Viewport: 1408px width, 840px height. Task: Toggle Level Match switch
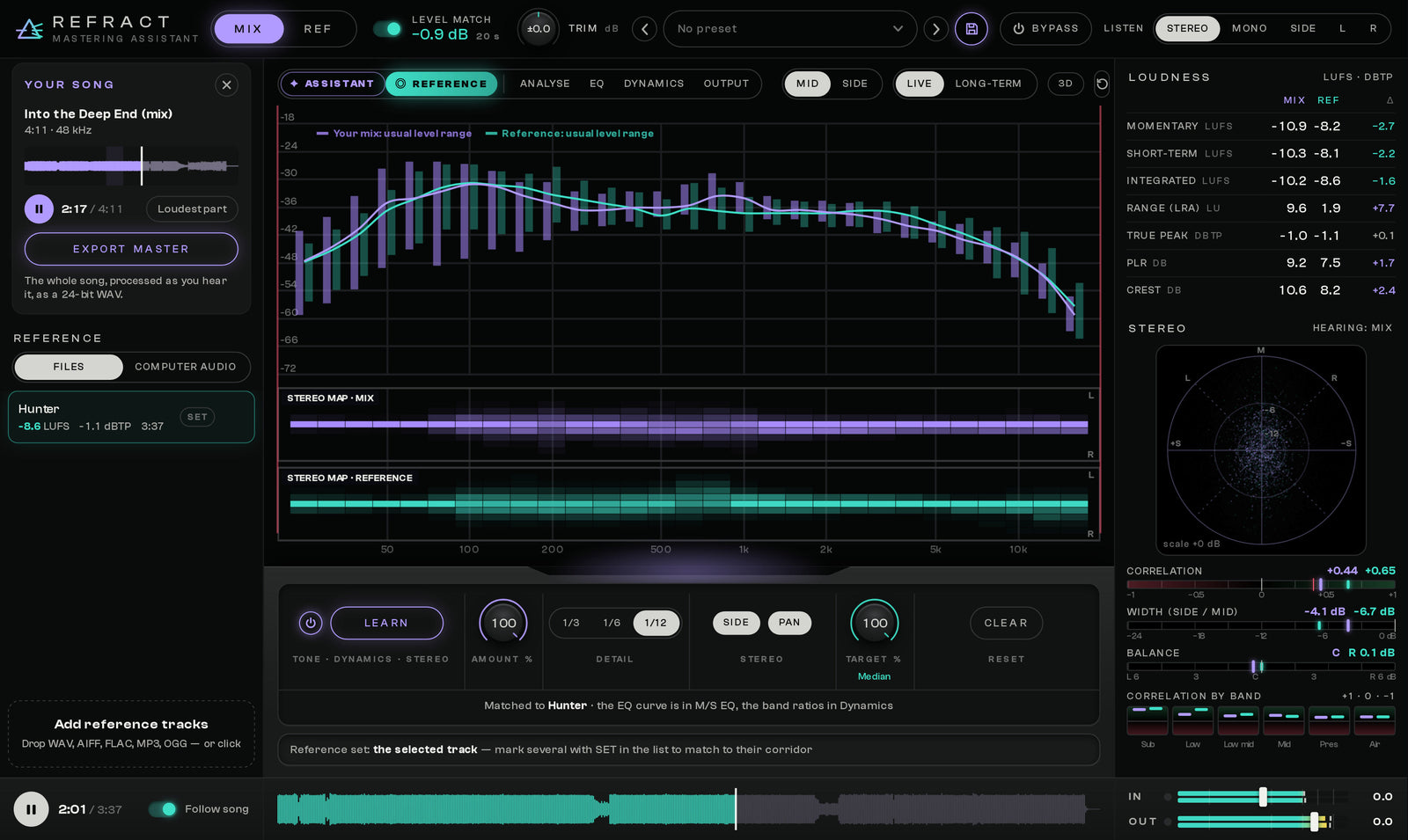pos(387,29)
